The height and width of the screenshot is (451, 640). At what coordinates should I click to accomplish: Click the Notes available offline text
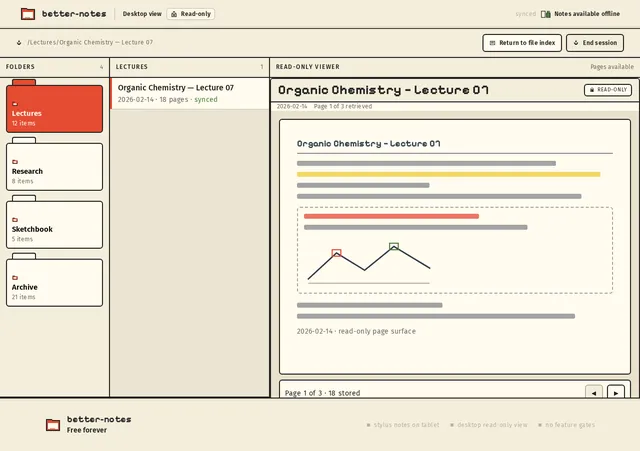[587, 14]
